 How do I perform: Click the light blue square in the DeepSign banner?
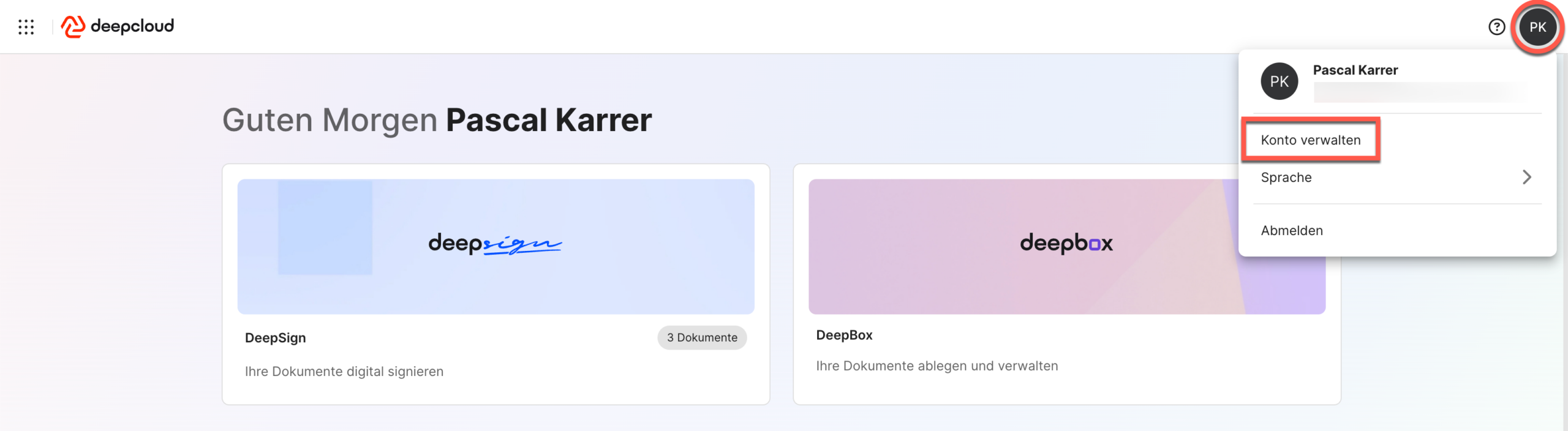tap(325, 228)
